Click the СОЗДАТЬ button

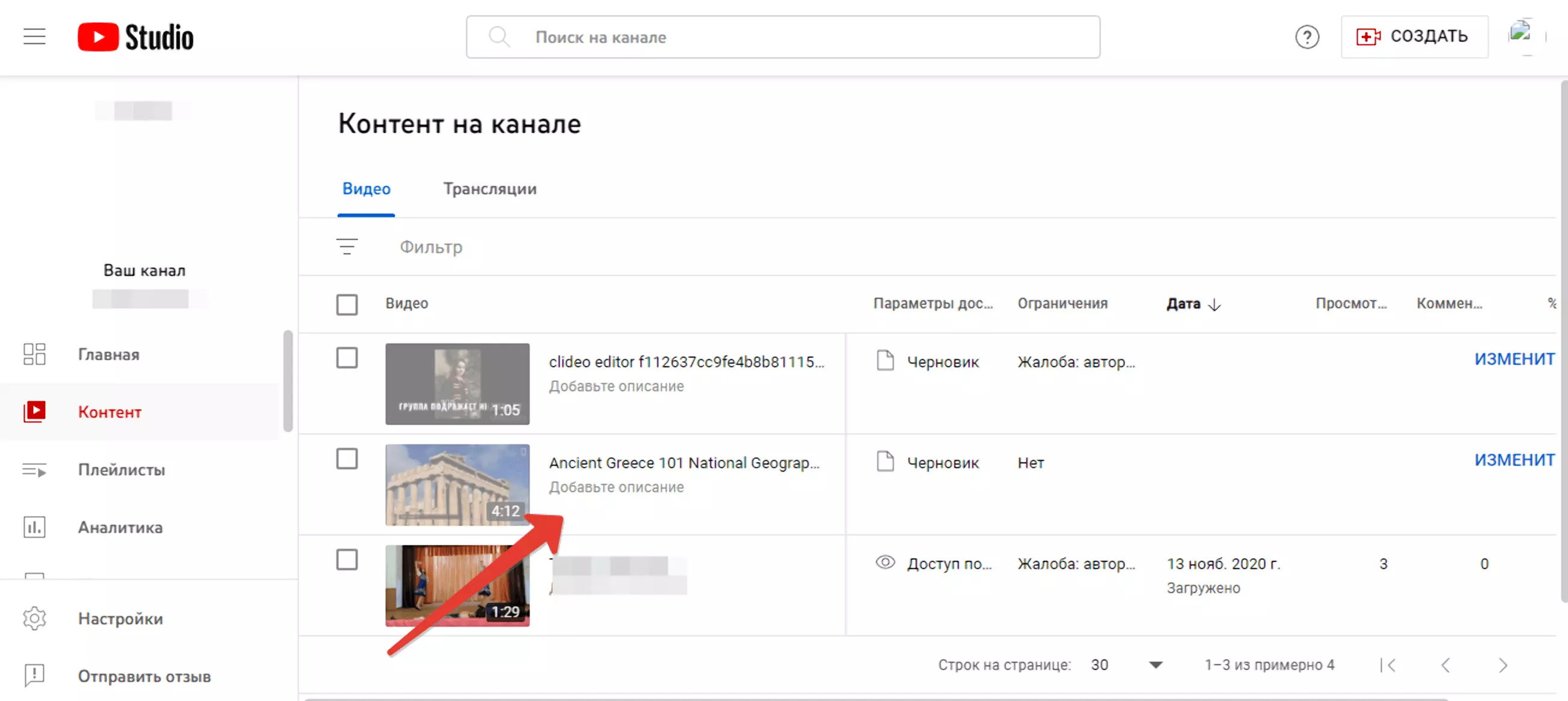point(1414,37)
